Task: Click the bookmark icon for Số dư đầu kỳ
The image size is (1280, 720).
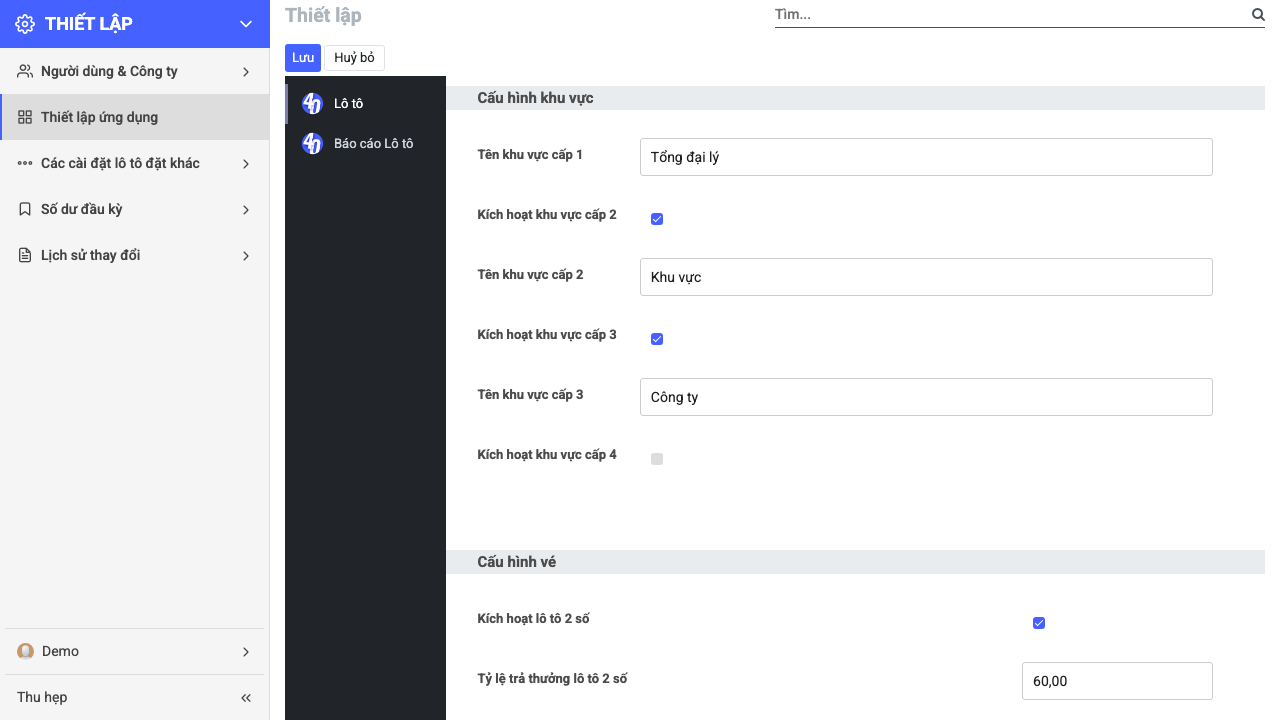Action: (x=25, y=209)
